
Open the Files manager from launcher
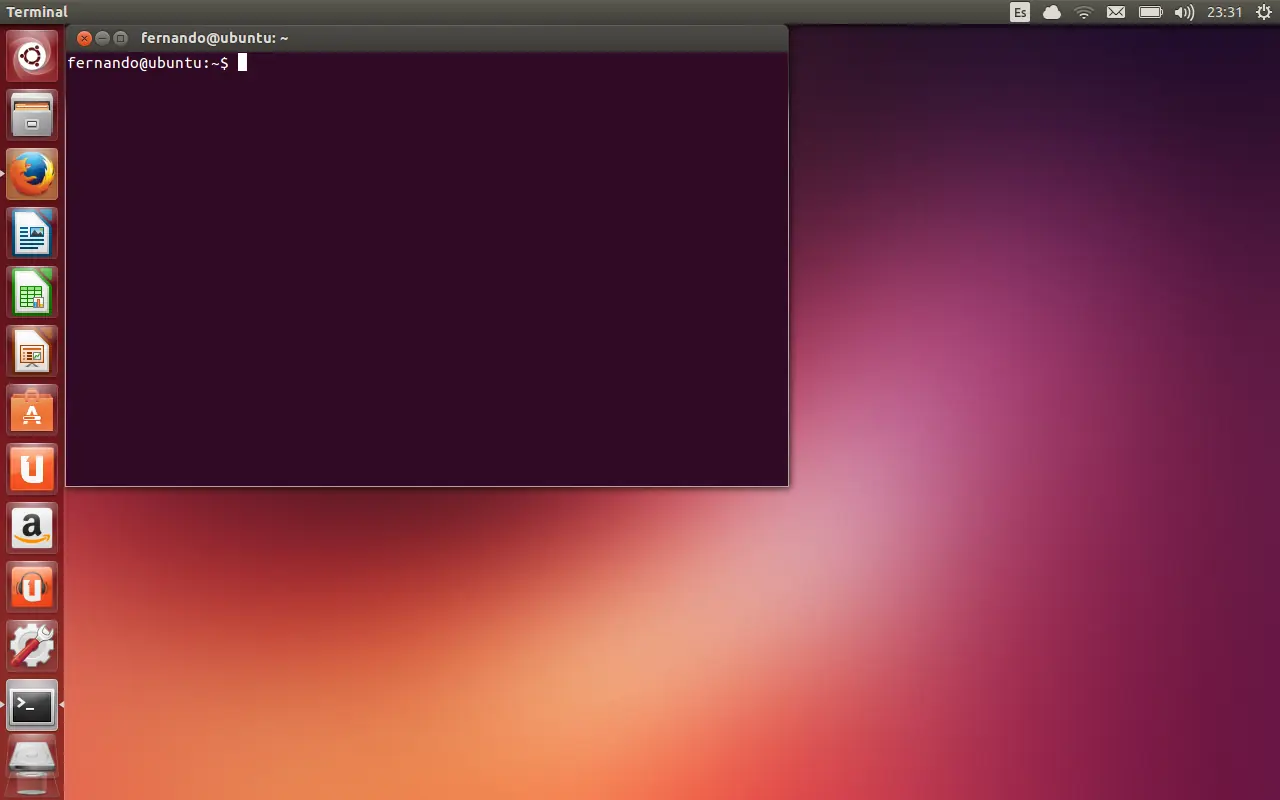coord(32,116)
